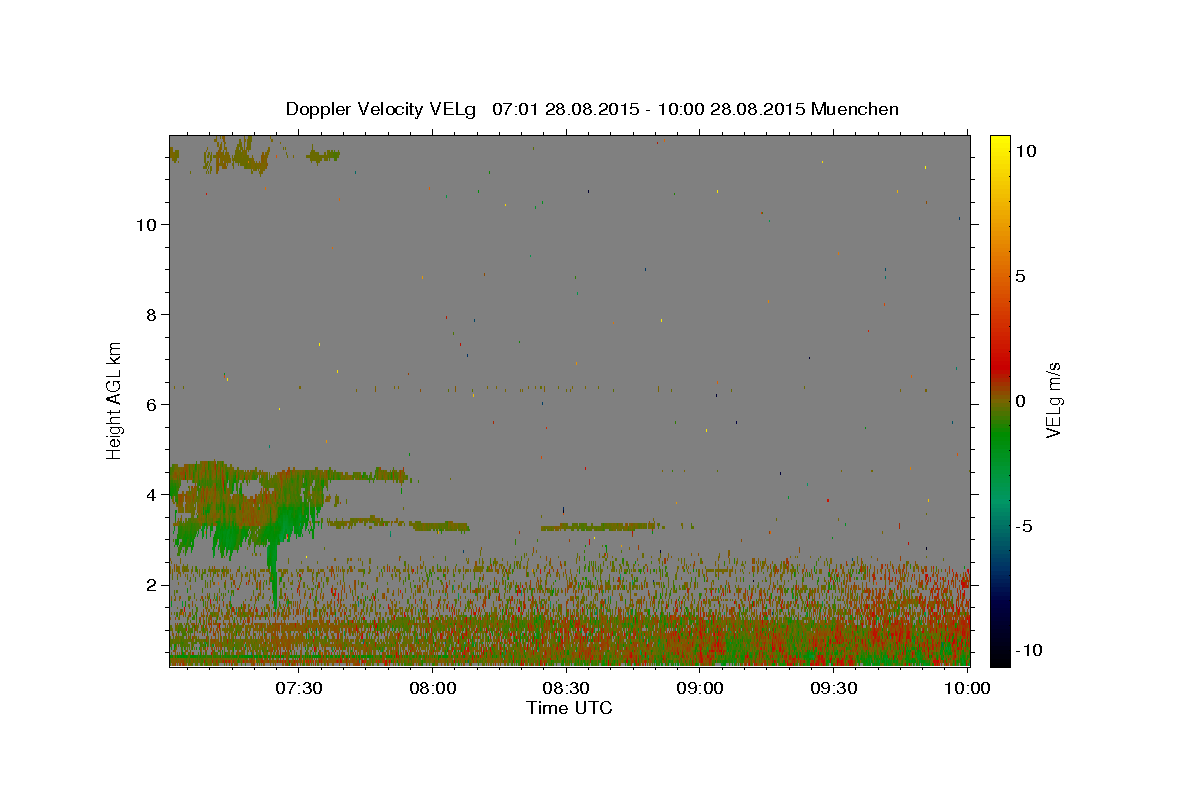Click the 07:30 time tick label
Screen dimensions: 1200x800
click(299, 688)
